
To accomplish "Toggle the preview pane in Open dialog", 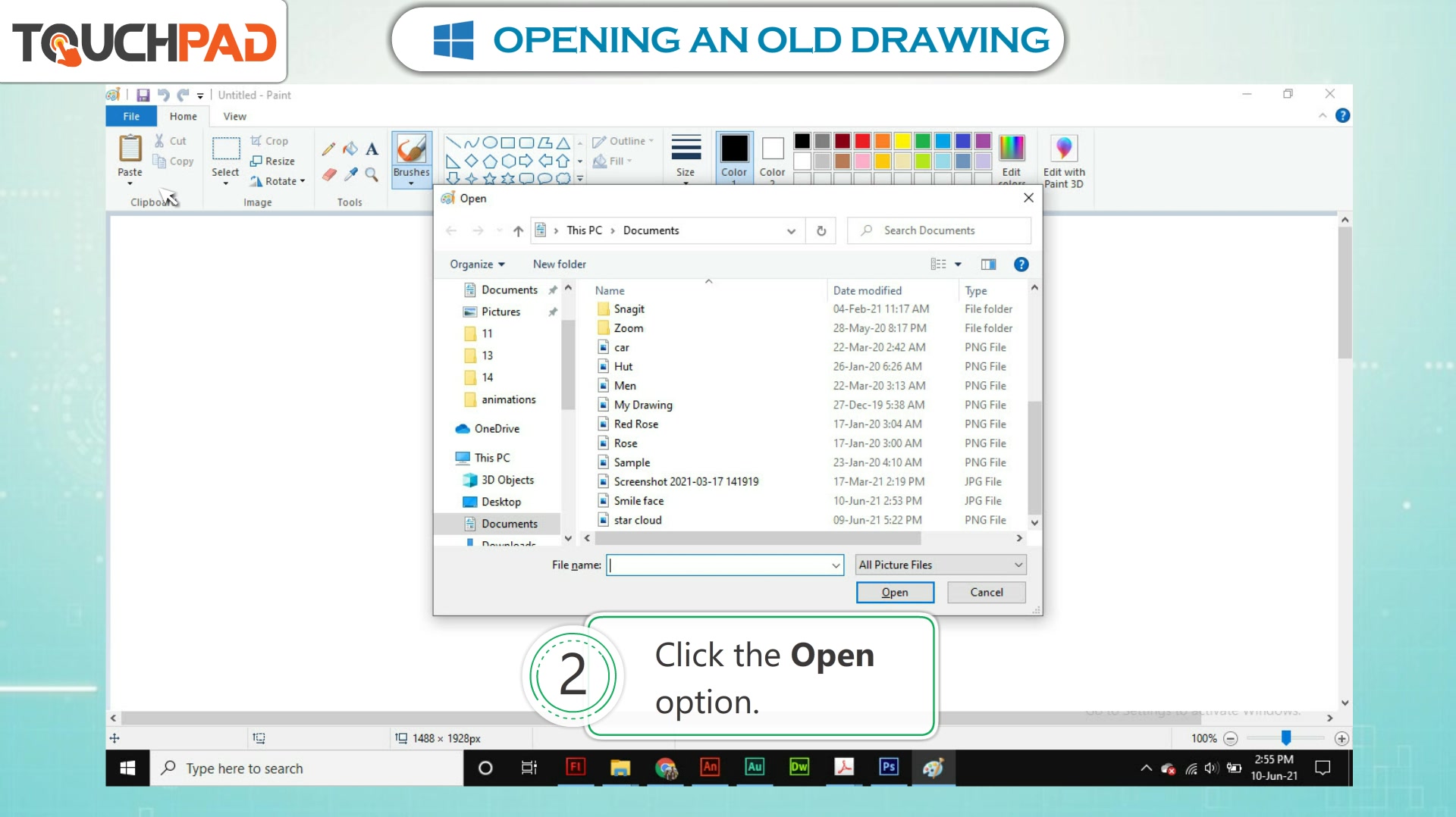I will [x=988, y=264].
